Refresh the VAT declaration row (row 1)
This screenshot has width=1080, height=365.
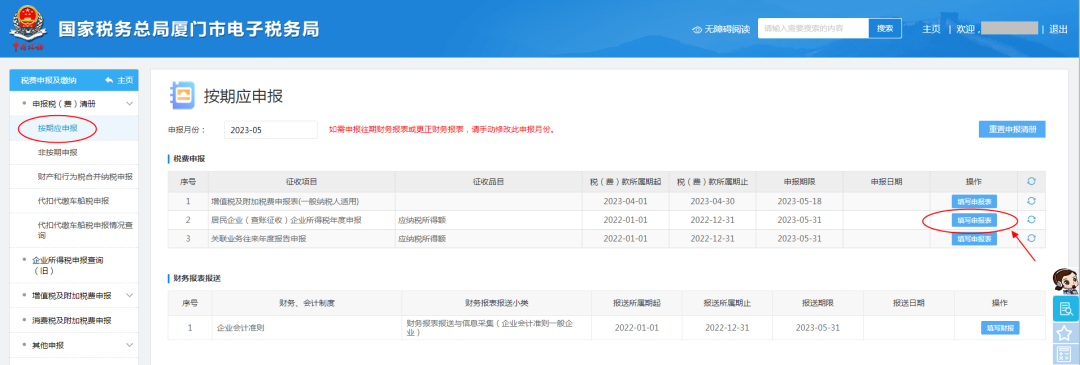[1031, 201]
